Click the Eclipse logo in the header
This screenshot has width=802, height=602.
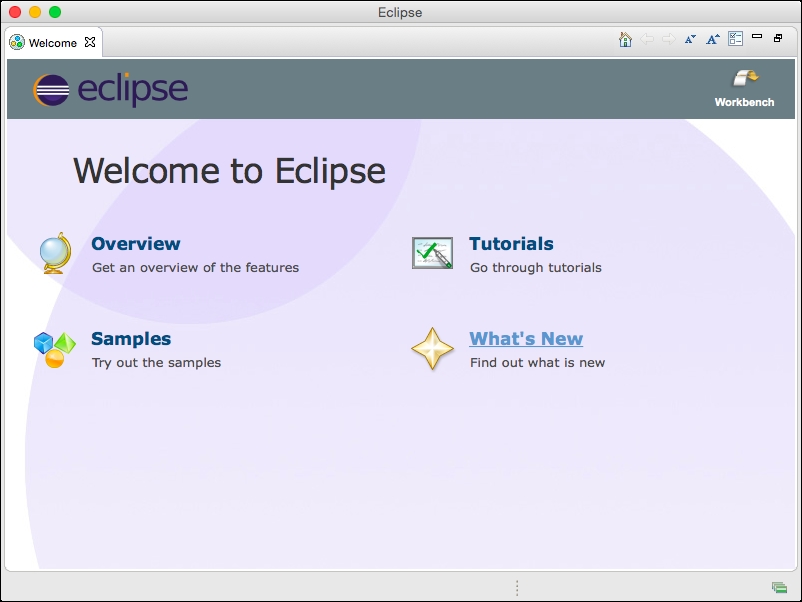(x=110, y=90)
